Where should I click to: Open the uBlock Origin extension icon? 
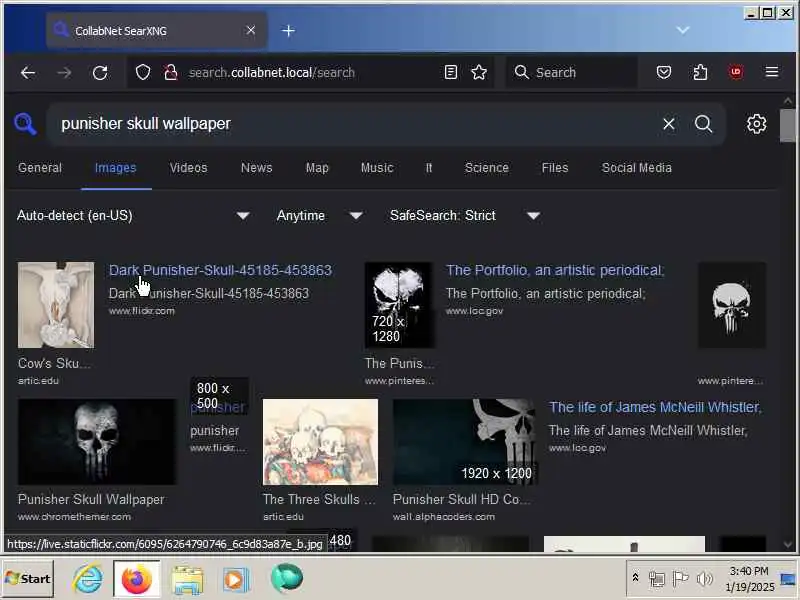coord(736,72)
